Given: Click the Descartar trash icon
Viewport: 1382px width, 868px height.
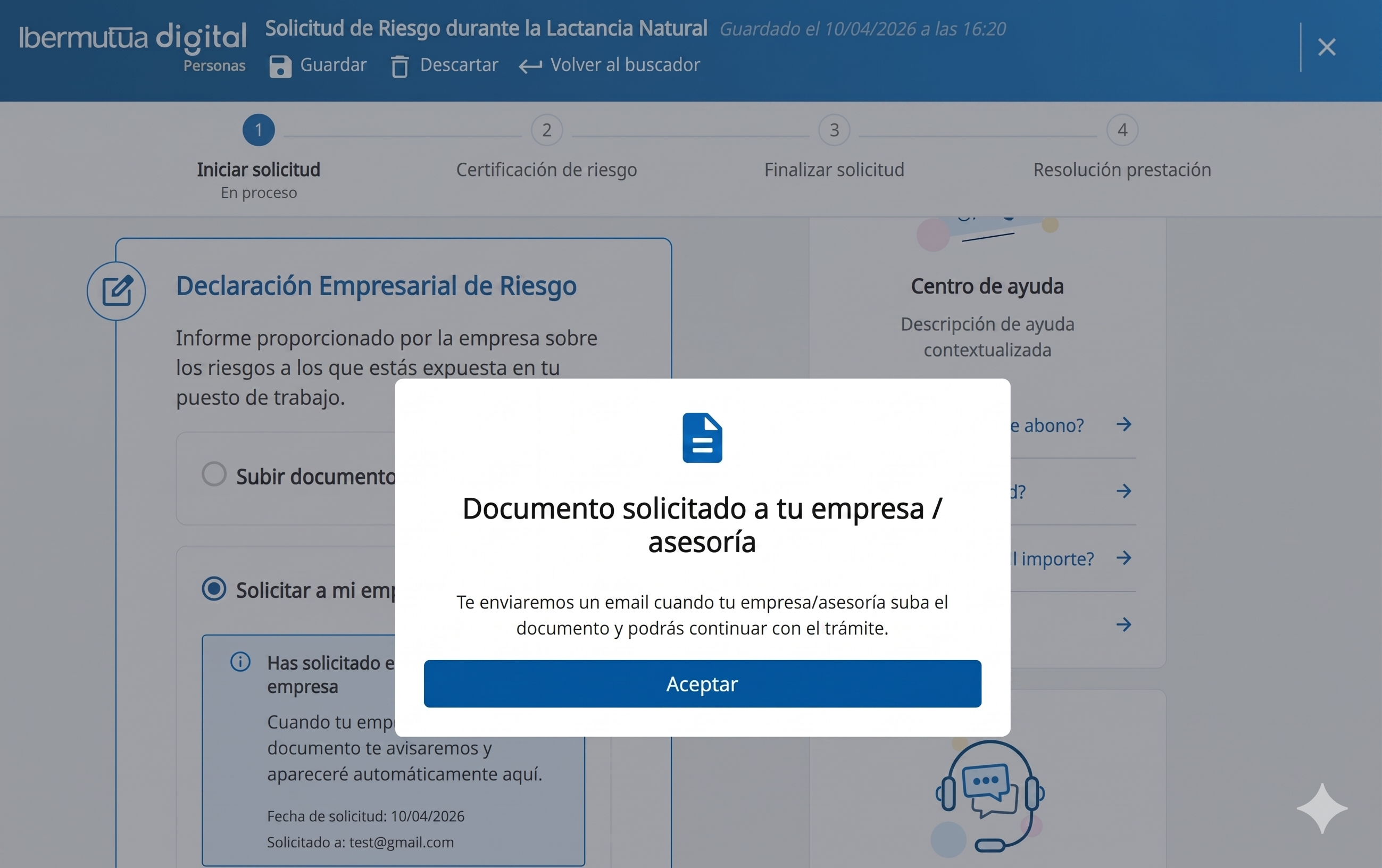Looking at the screenshot, I should (x=399, y=66).
